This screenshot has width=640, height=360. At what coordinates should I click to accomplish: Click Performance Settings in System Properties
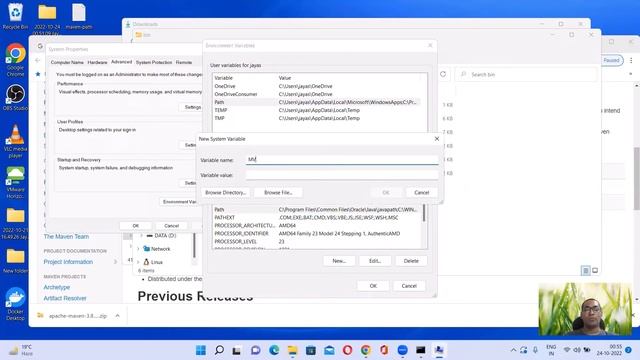pos(192,107)
